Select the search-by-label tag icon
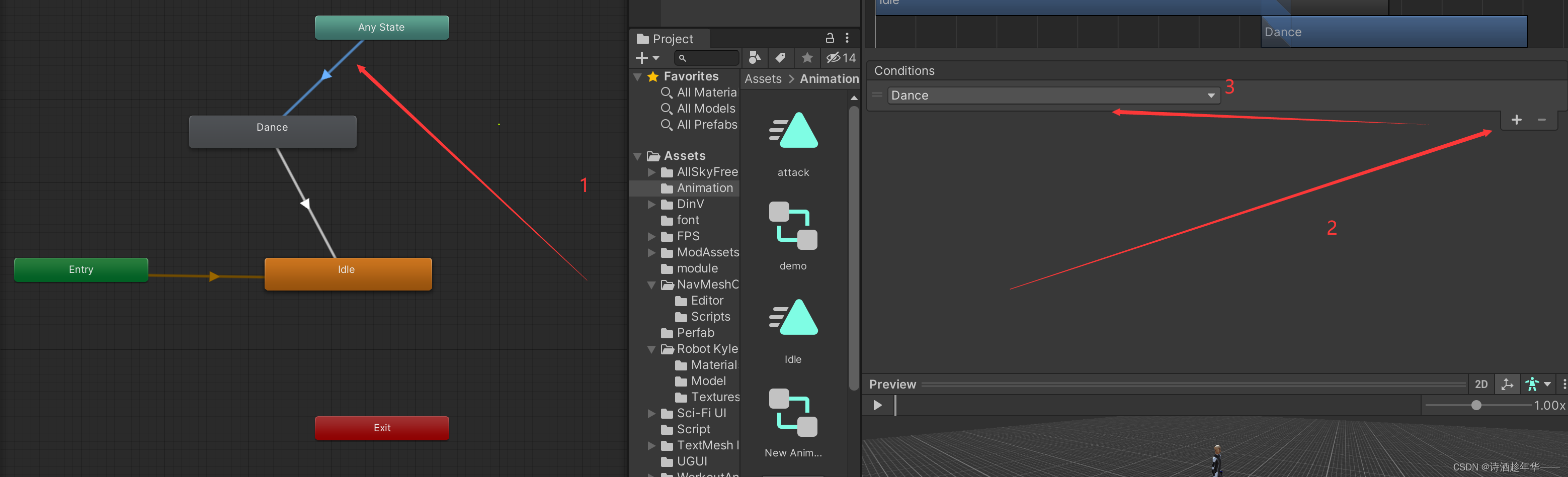This screenshot has height=477, width=1568. coord(781,58)
